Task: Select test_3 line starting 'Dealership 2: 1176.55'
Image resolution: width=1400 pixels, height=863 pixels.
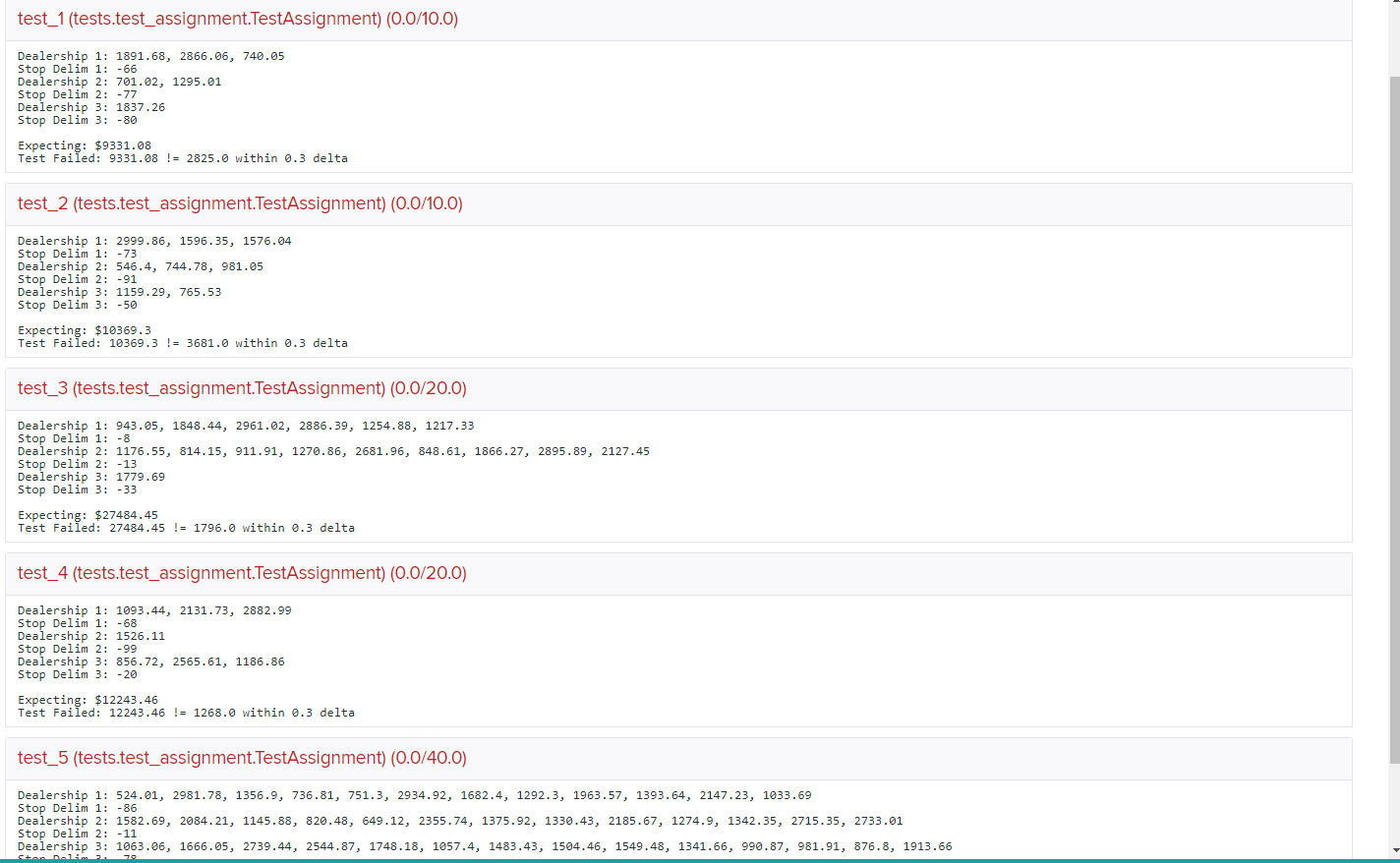Action: click(x=334, y=451)
